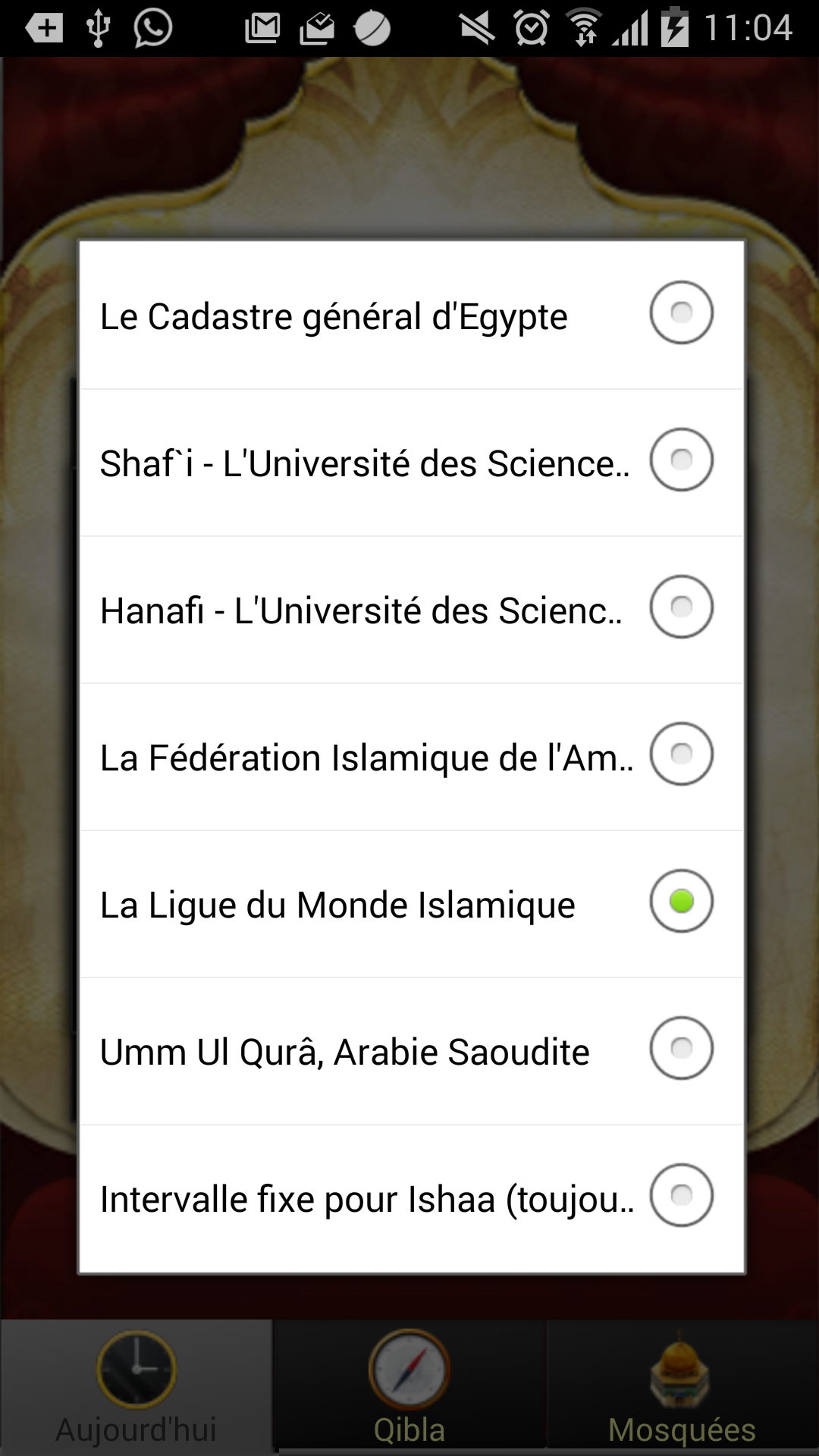Image resolution: width=819 pixels, height=1456 pixels.
Task: Select the Hanafi Université radio button
Action: tap(681, 607)
